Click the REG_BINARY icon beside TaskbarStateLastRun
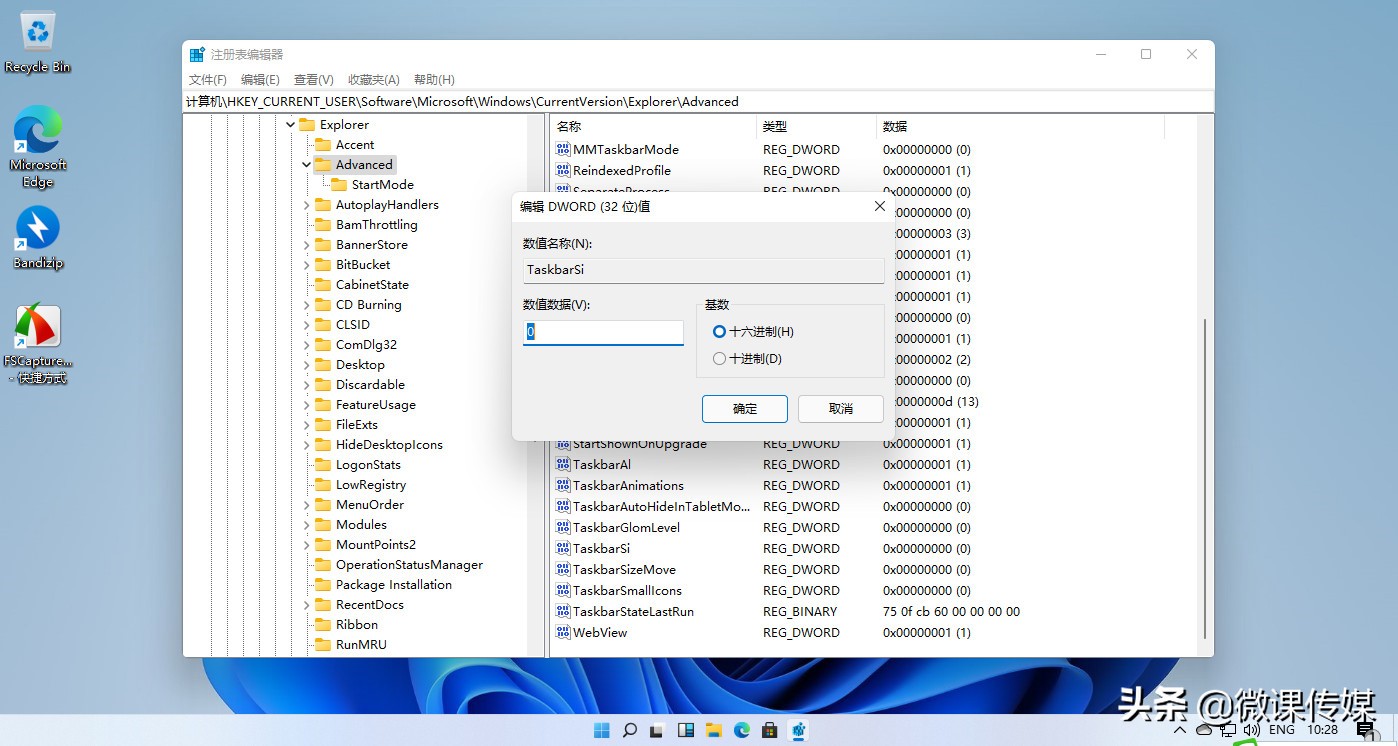 (563, 611)
